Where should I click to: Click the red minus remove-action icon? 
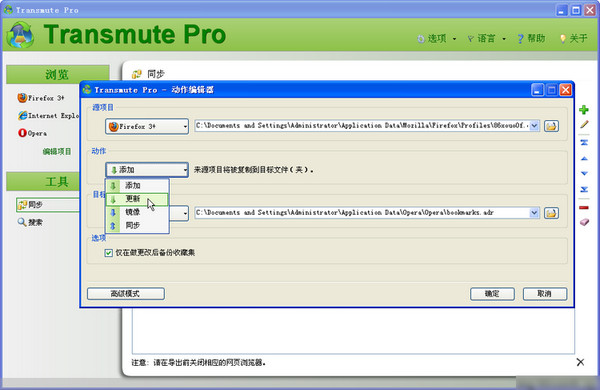point(584,207)
